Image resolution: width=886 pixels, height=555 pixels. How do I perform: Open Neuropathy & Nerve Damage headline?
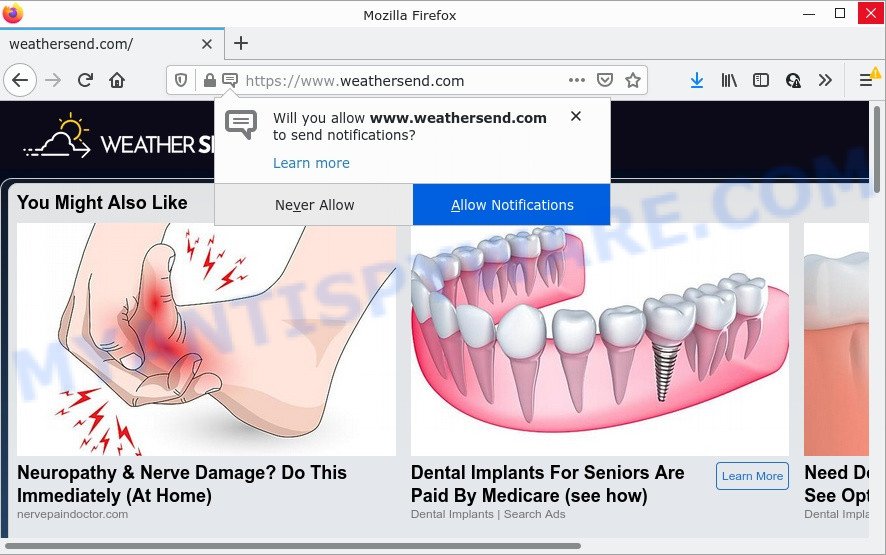tap(182, 484)
